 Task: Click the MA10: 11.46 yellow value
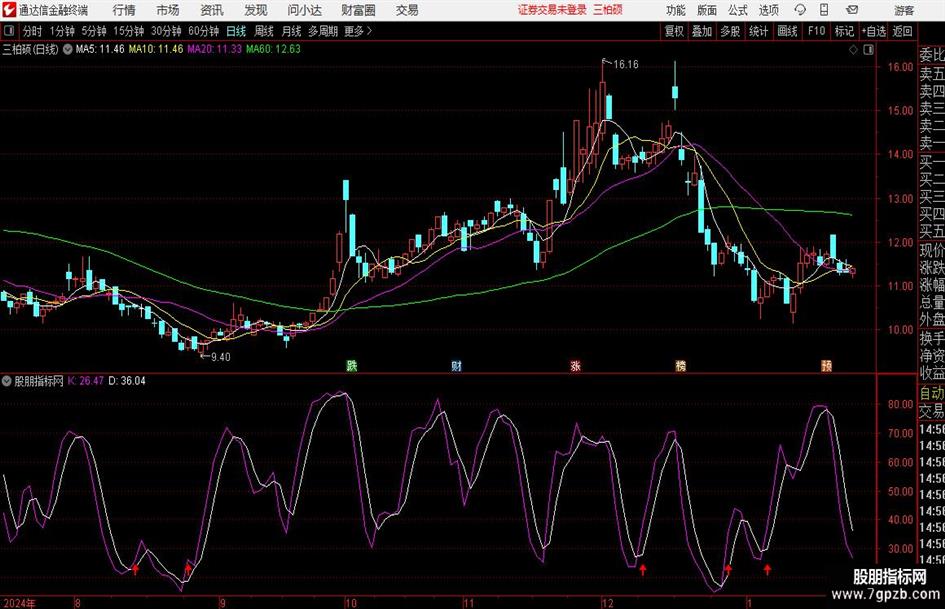(x=156, y=49)
